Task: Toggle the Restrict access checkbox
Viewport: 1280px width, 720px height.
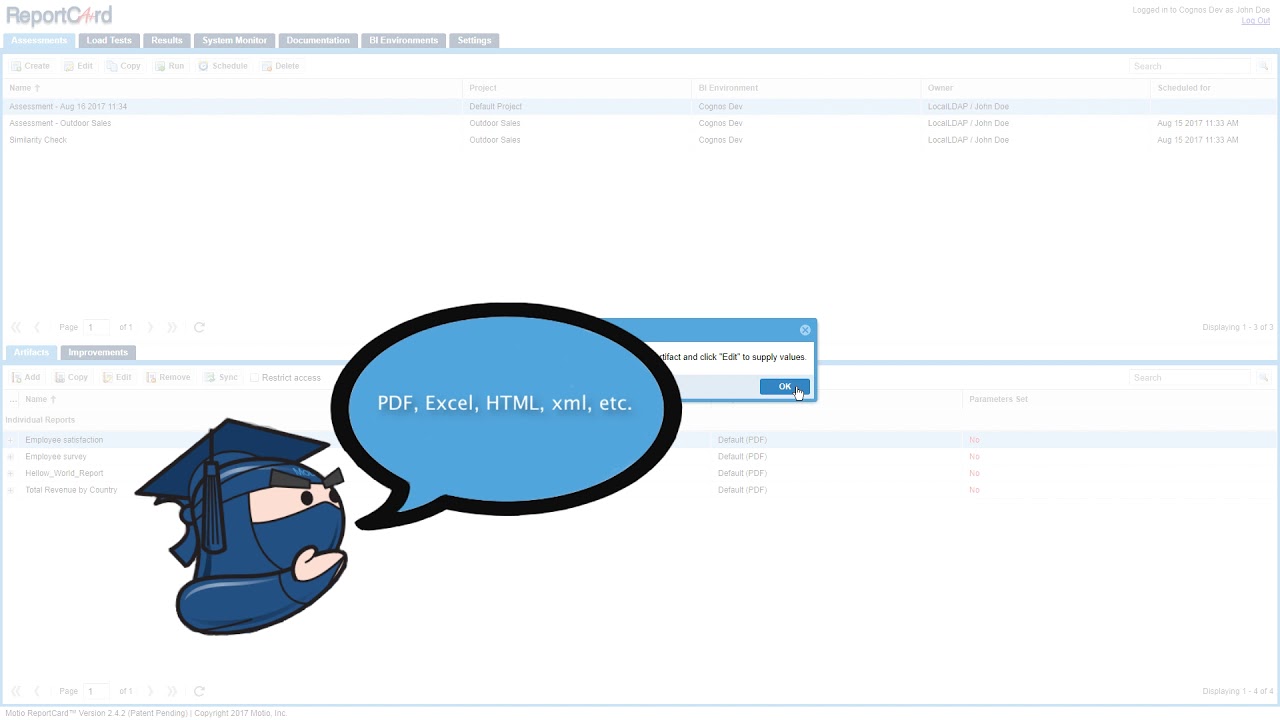Action: [255, 378]
